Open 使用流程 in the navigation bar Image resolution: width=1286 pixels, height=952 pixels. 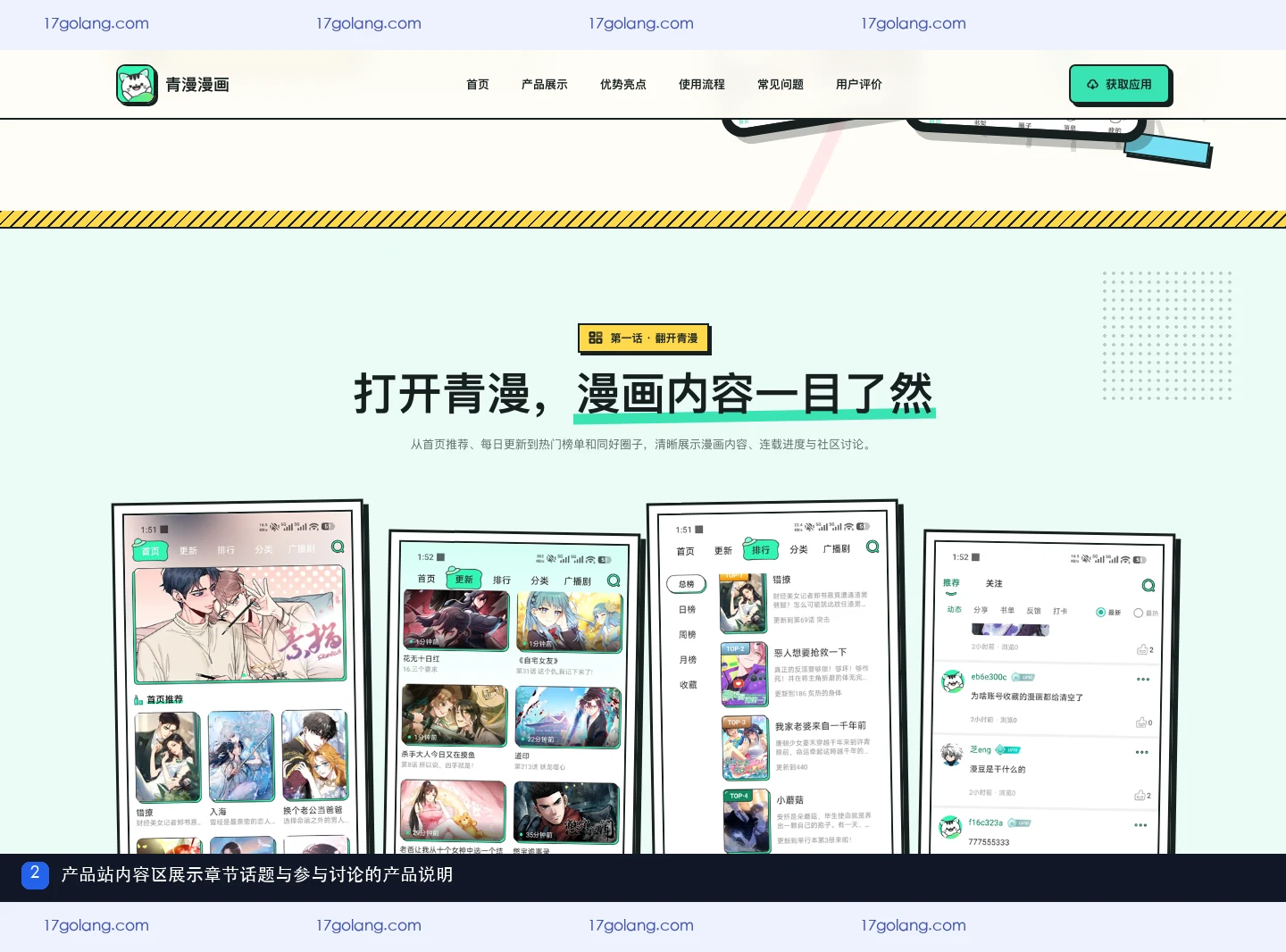pos(702,85)
